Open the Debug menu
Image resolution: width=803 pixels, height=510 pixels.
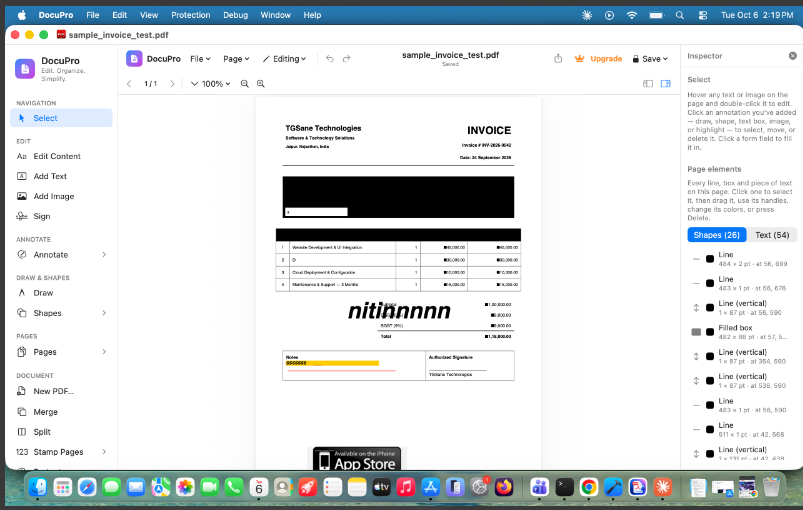click(x=236, y=15)
